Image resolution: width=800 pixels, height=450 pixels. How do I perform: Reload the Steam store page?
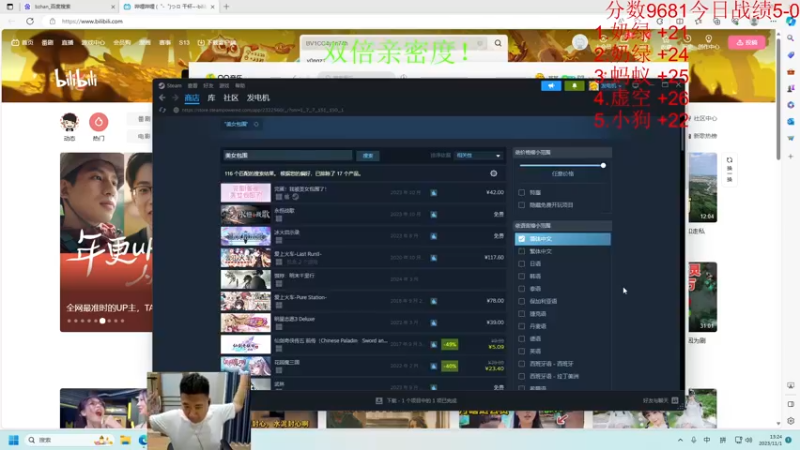[162, 110]
